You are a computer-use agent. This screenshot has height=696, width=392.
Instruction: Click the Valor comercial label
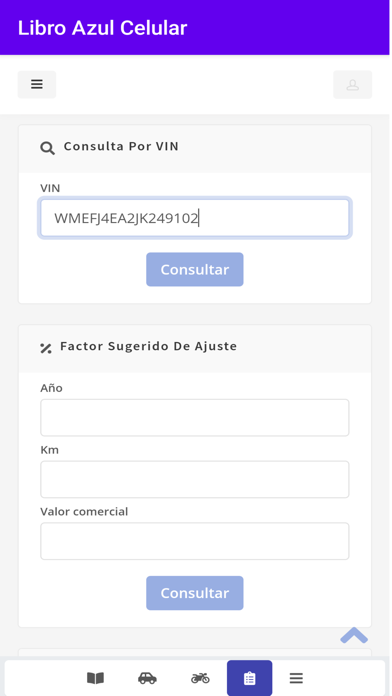pyautogui.click(x=84, y=511)
